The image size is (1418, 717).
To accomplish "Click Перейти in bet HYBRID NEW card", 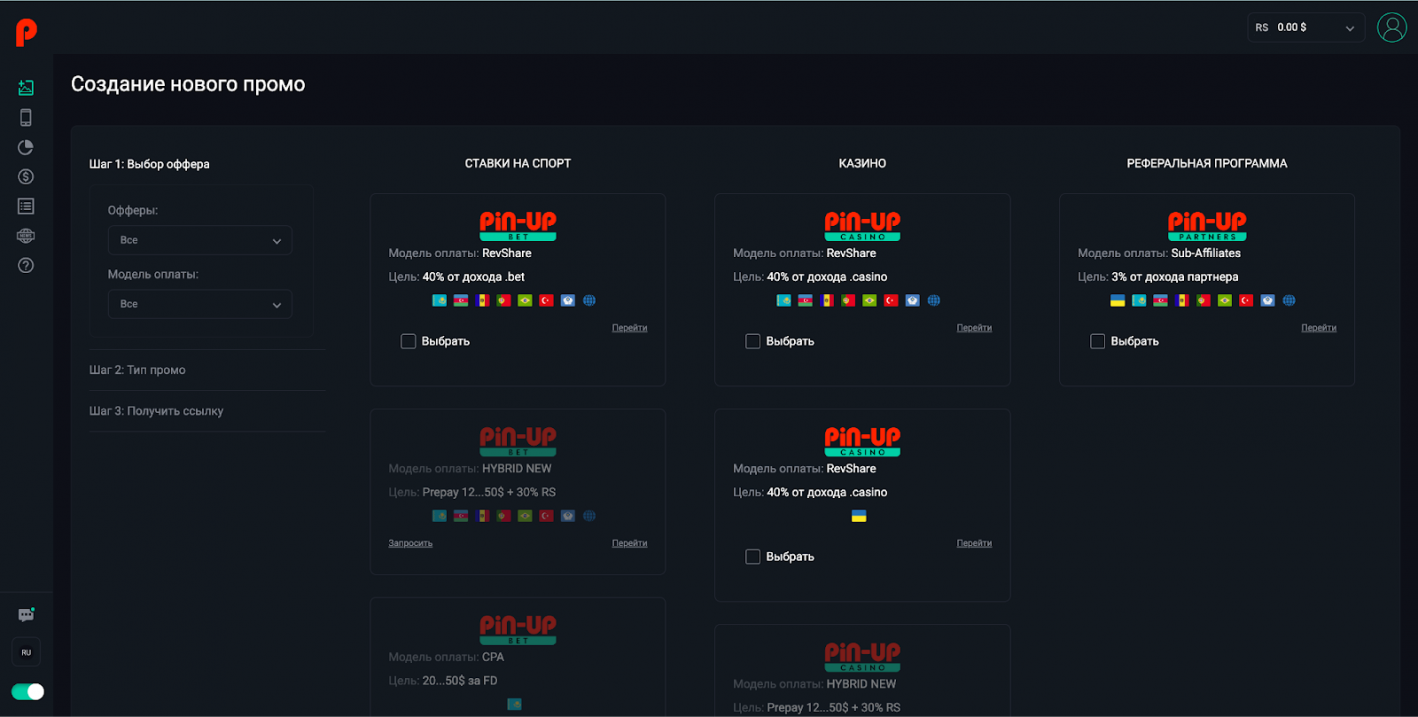I will [x=630, y=543].
